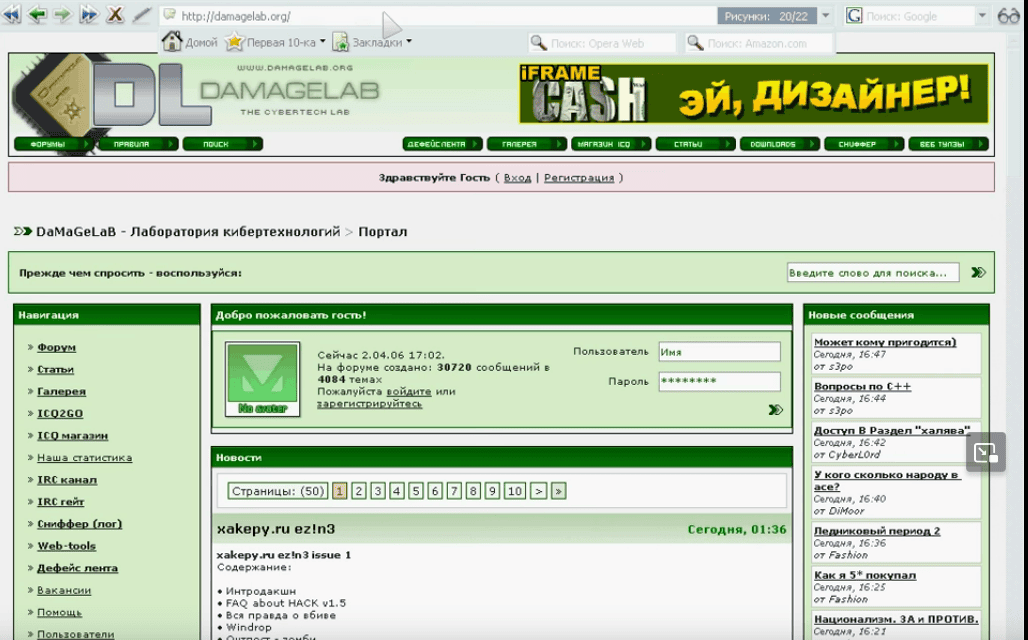Open Рисунки image mode dropdown arrow
Screen dimensions: 1028x640
coord(825,16)
